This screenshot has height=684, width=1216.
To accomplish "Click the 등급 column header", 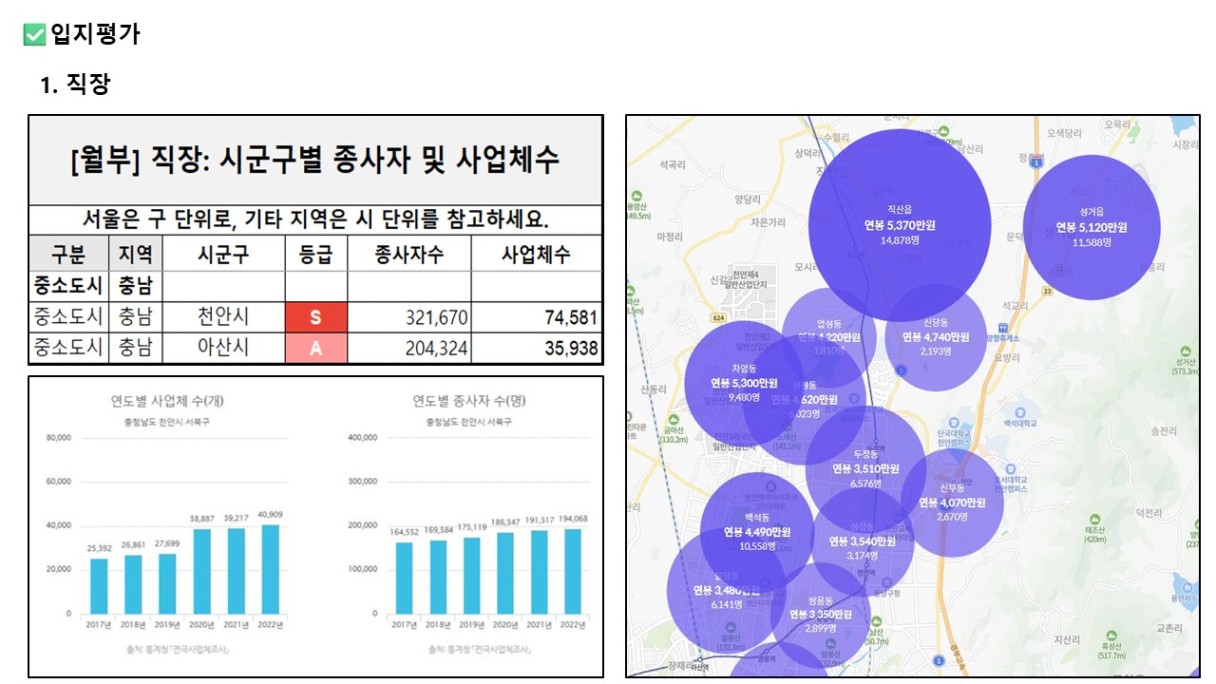I will tap(316, 253).
